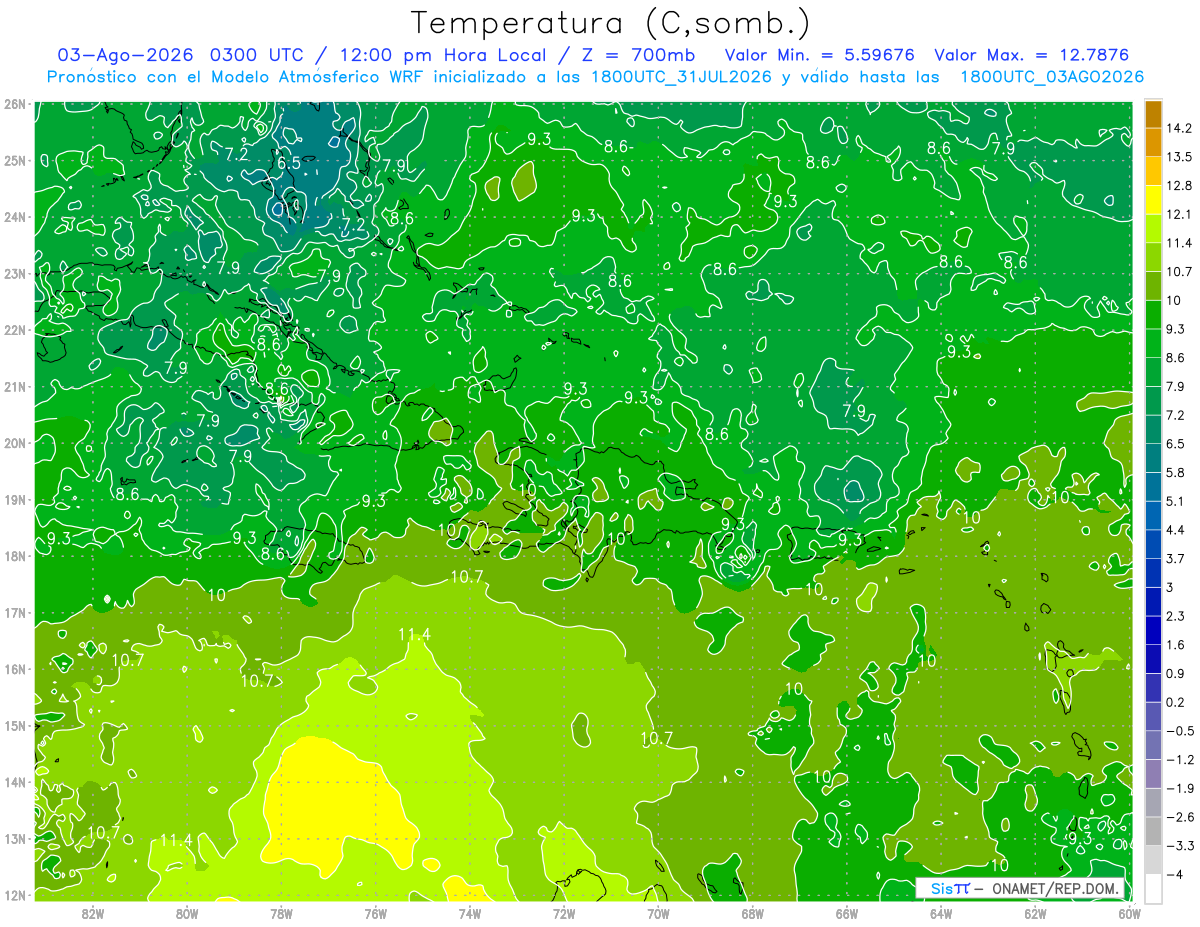Click the teal colorbar segment between 5.8 and 6.5

coord(1153,457)
